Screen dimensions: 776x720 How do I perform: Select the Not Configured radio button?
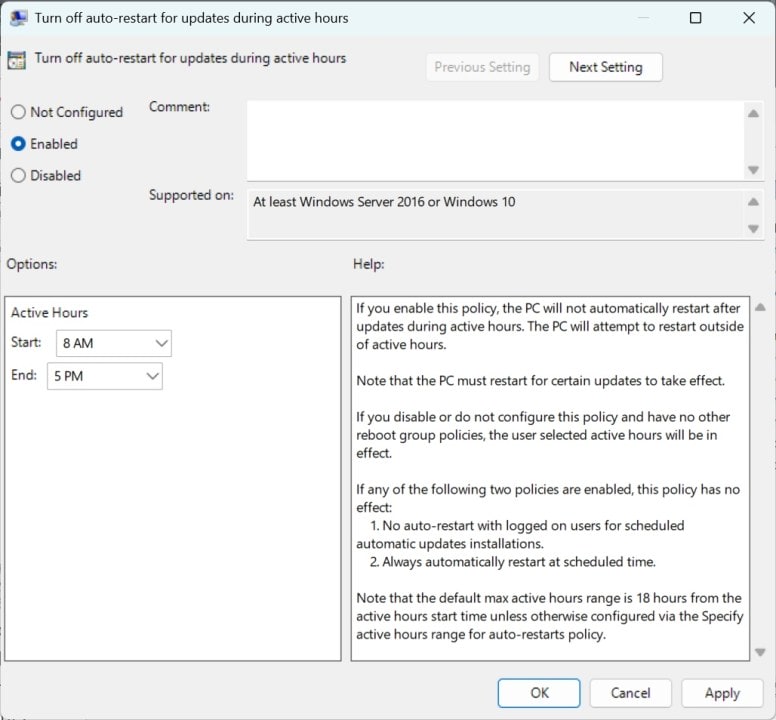18,112
